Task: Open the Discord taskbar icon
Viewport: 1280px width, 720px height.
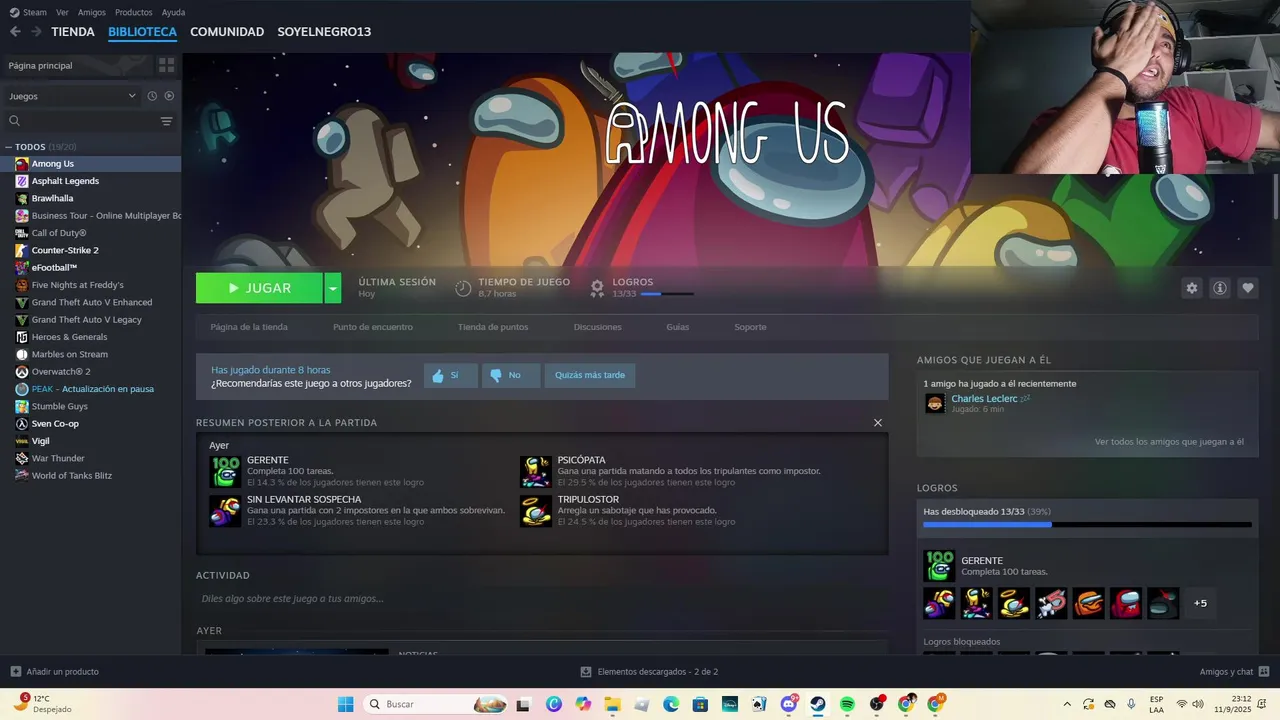Action: [789, 704]
